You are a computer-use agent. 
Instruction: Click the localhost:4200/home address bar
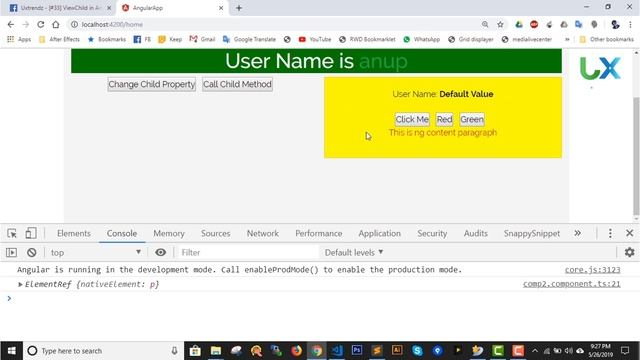pyautogui.click(x=273, y=24)
